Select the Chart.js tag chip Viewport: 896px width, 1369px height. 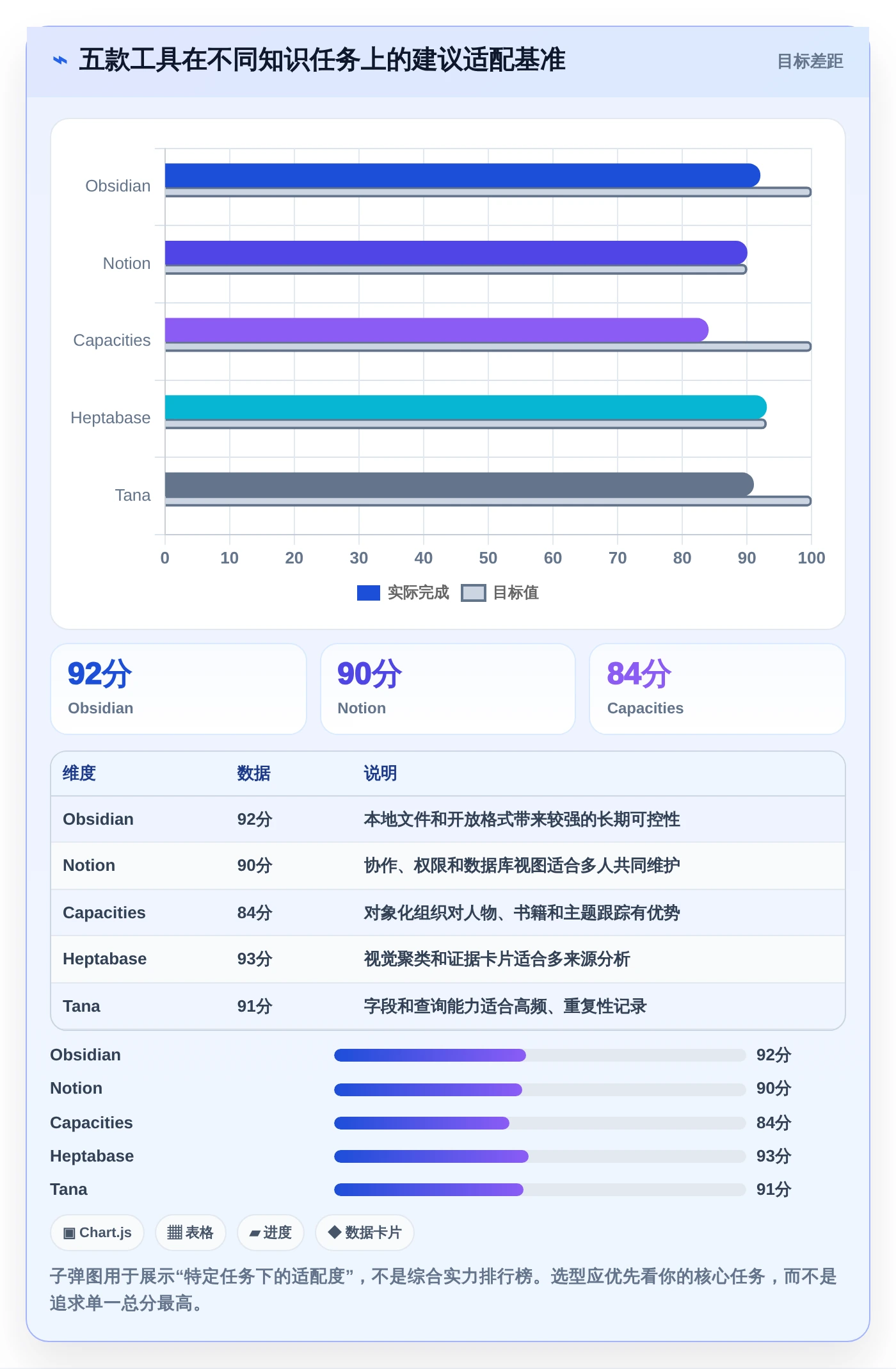coord(97,1233)
